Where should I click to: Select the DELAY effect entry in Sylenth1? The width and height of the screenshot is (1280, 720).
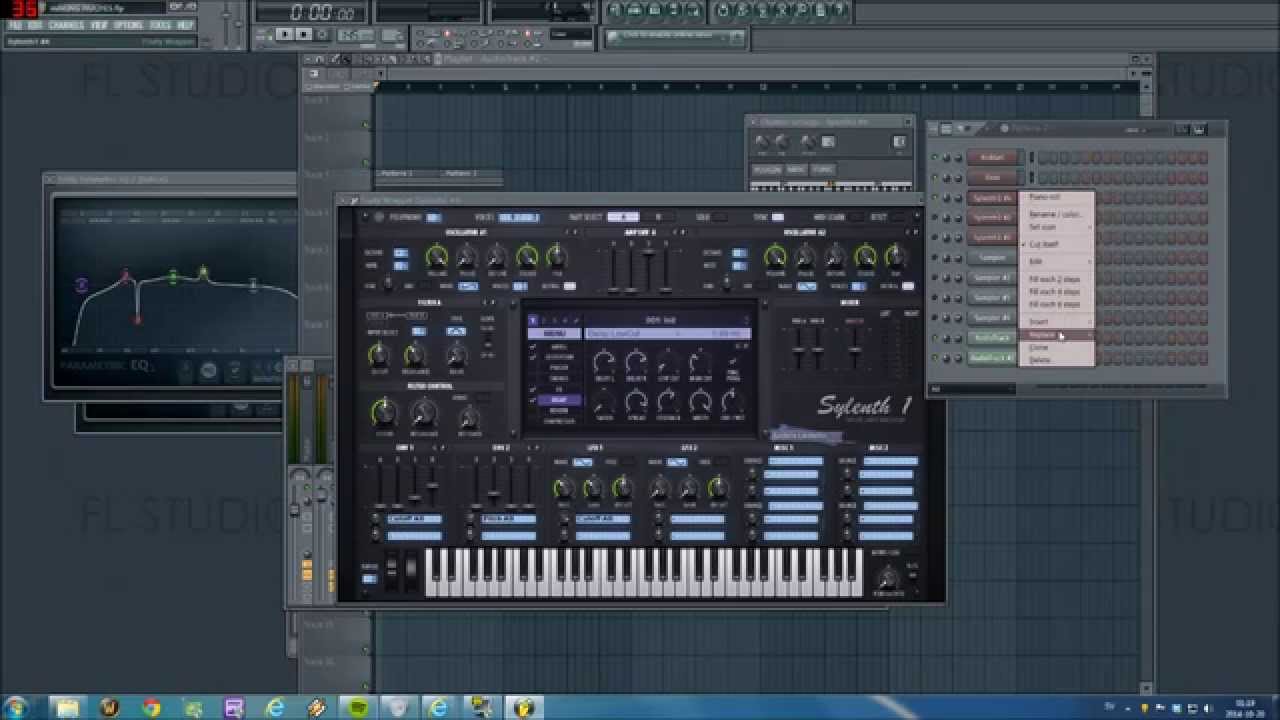coord(559,400)
